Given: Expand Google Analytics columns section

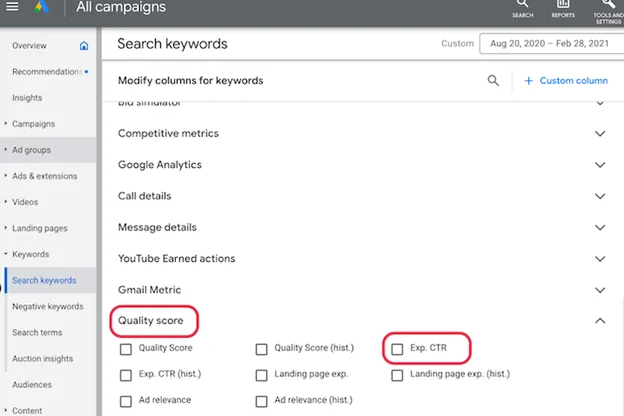Looking at the screenshot, I should (600, 165).
